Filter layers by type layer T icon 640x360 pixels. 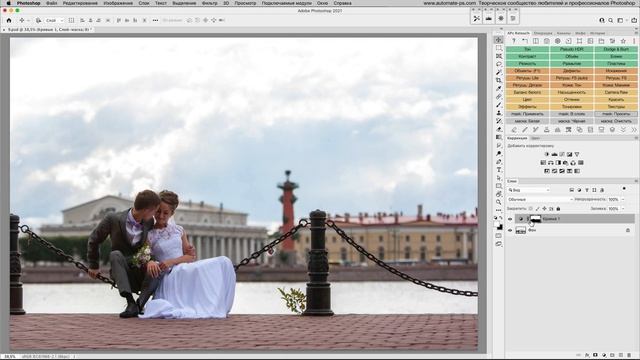pos(587,190)
